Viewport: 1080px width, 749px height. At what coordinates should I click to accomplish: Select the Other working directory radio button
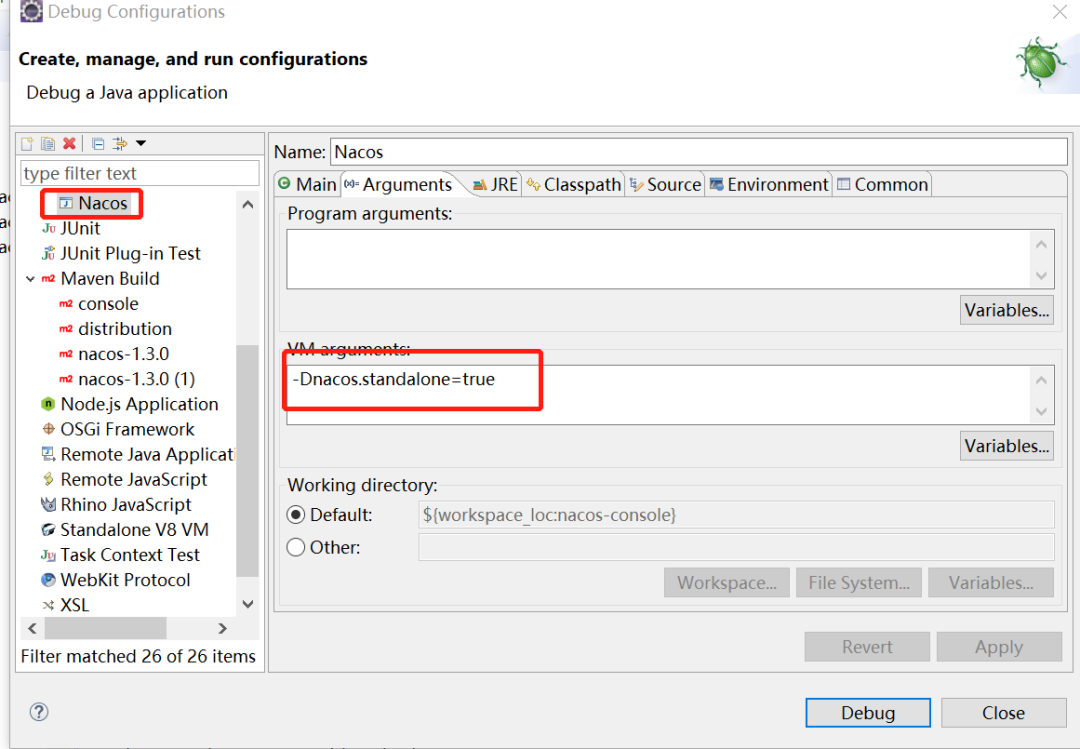click(x=296, y=547)
